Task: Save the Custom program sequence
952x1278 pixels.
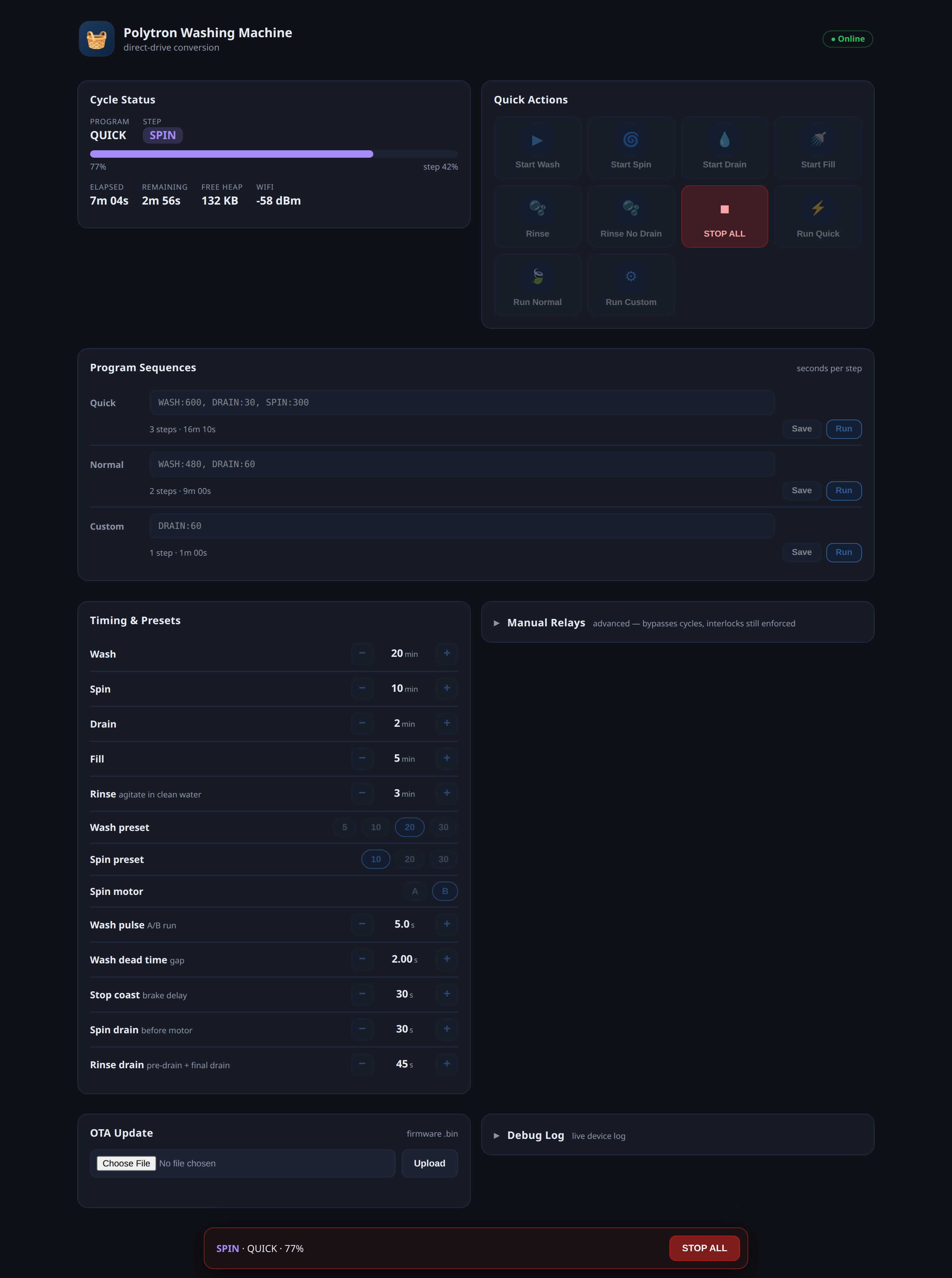Action: pyautogui.click(x=802, y=552)
